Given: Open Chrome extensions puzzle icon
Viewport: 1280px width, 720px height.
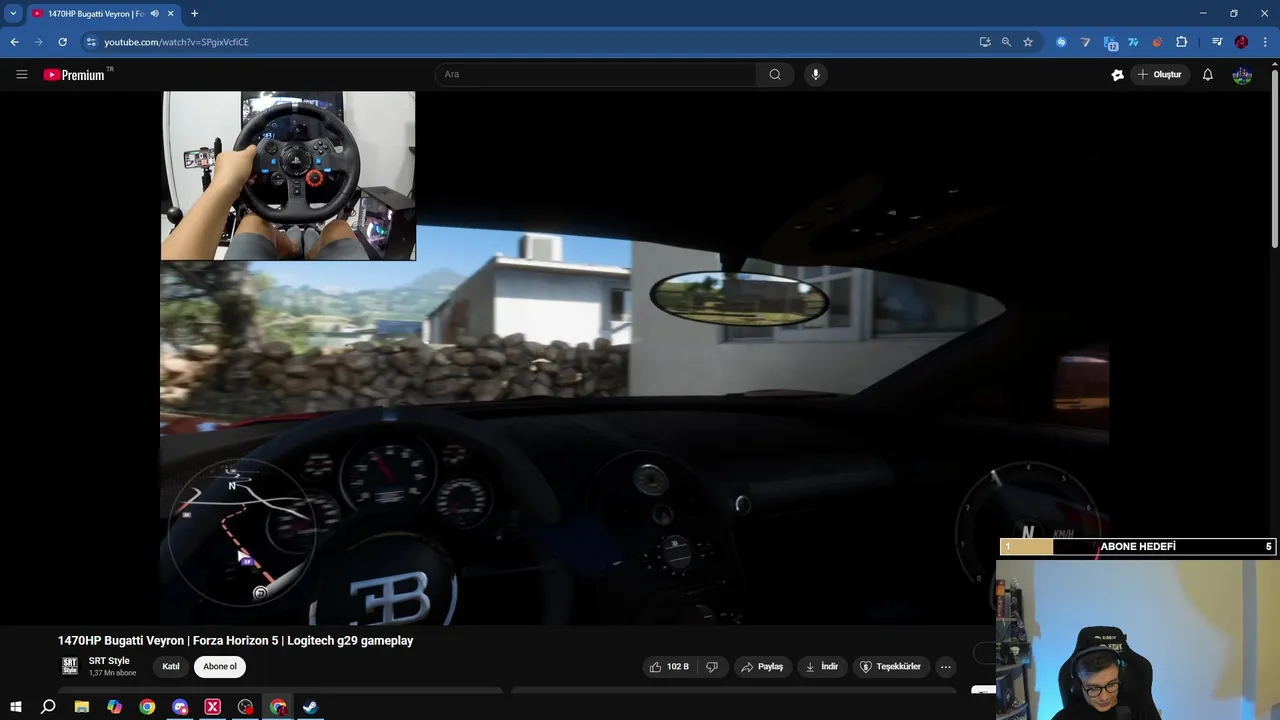Looking at the screenshot, I should point(1182,42).
